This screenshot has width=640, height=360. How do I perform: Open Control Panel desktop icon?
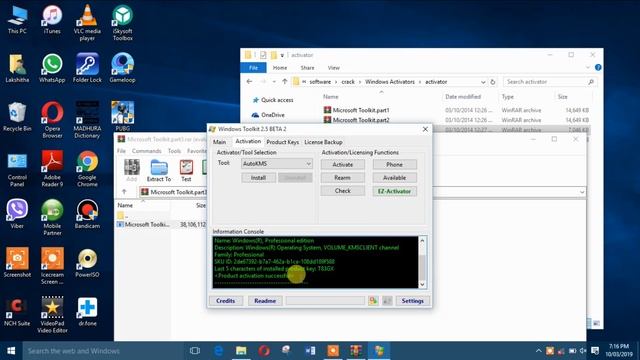tap(17, 169)
